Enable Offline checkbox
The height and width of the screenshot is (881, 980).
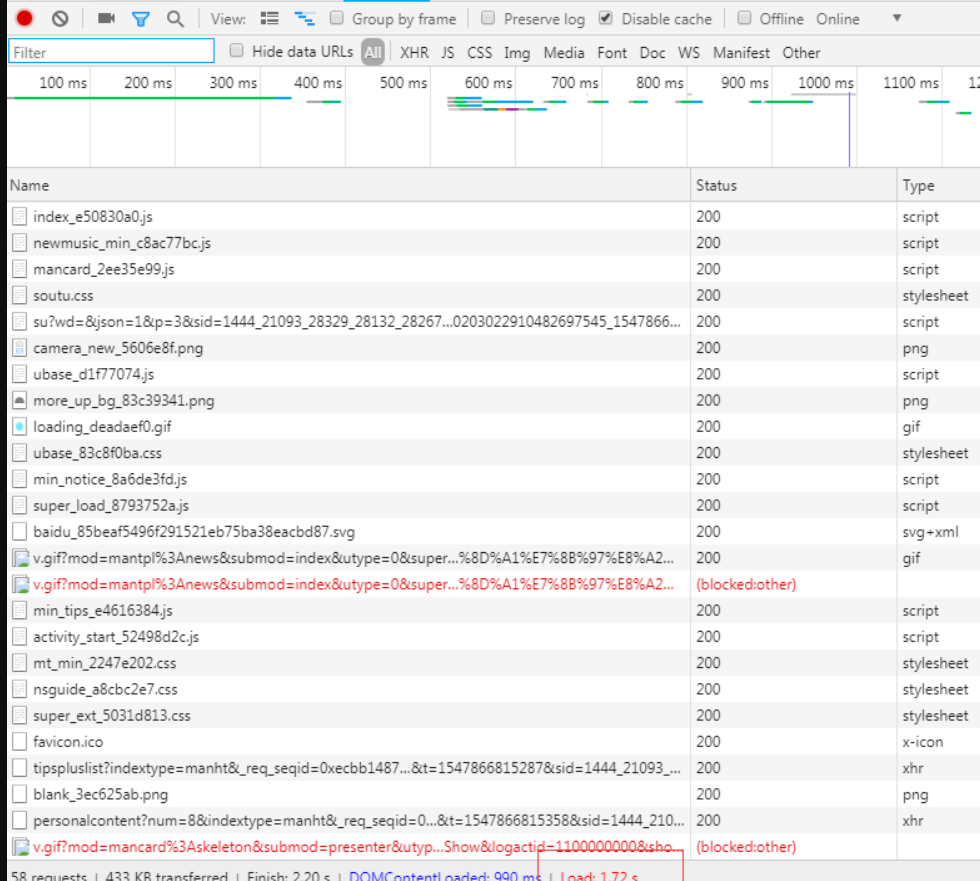coord(744,18)
